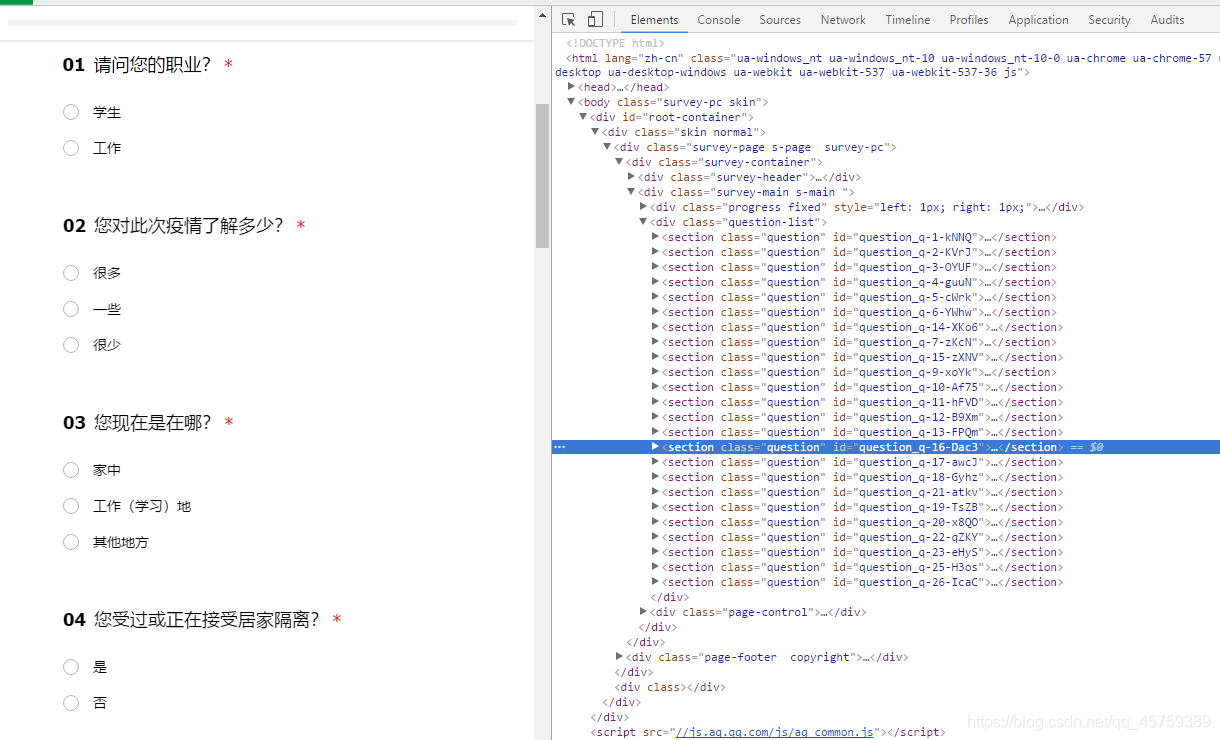Select section row question_q-10-Af75
The image size is (1220, 740).
coord(862,387)
